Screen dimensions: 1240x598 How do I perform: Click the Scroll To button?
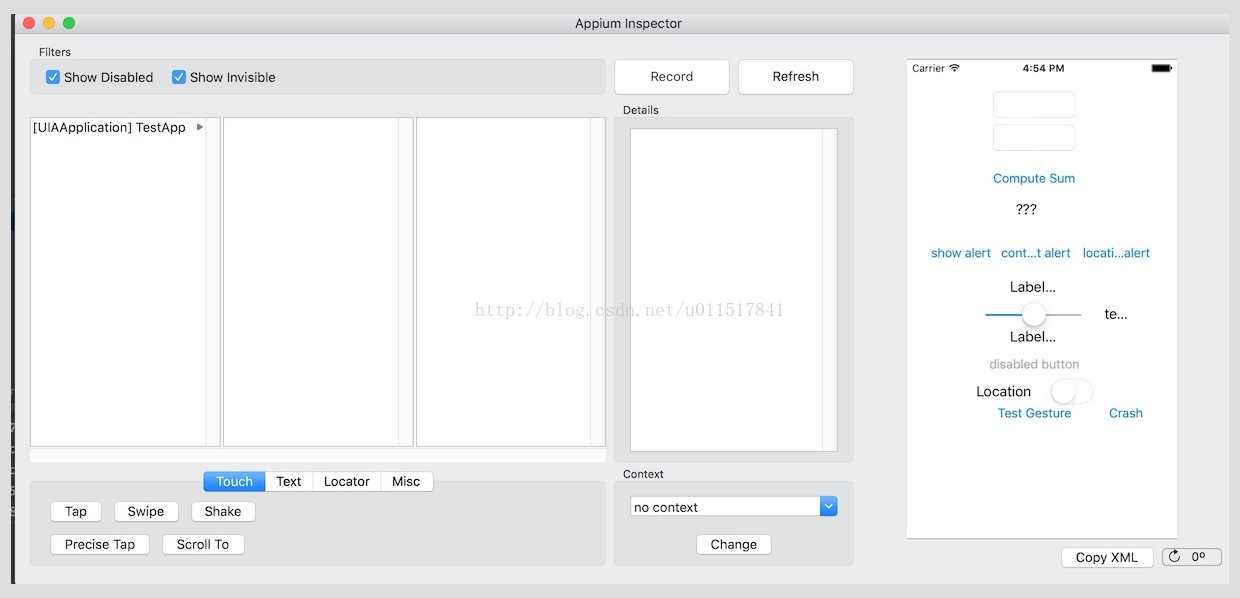203,544
